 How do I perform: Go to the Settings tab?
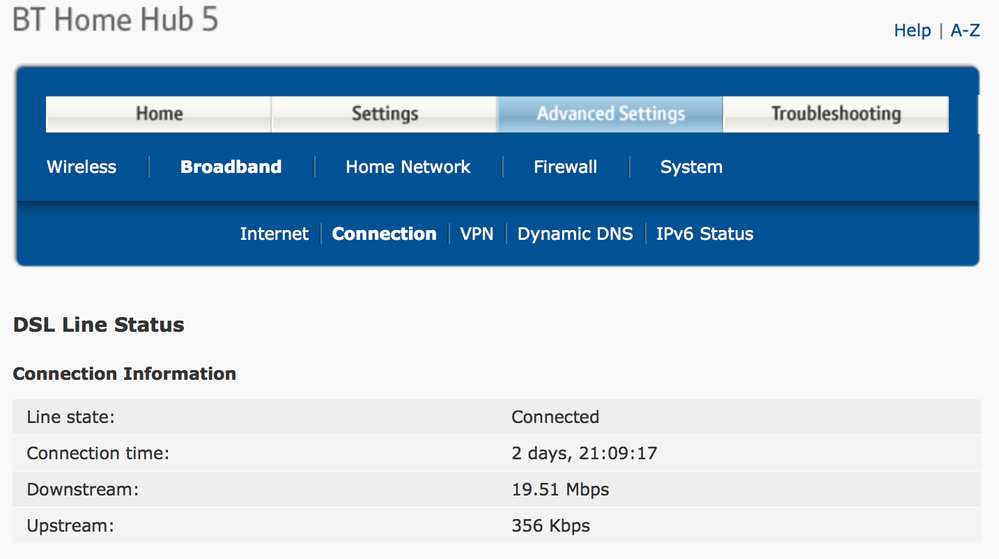point(384,114)
